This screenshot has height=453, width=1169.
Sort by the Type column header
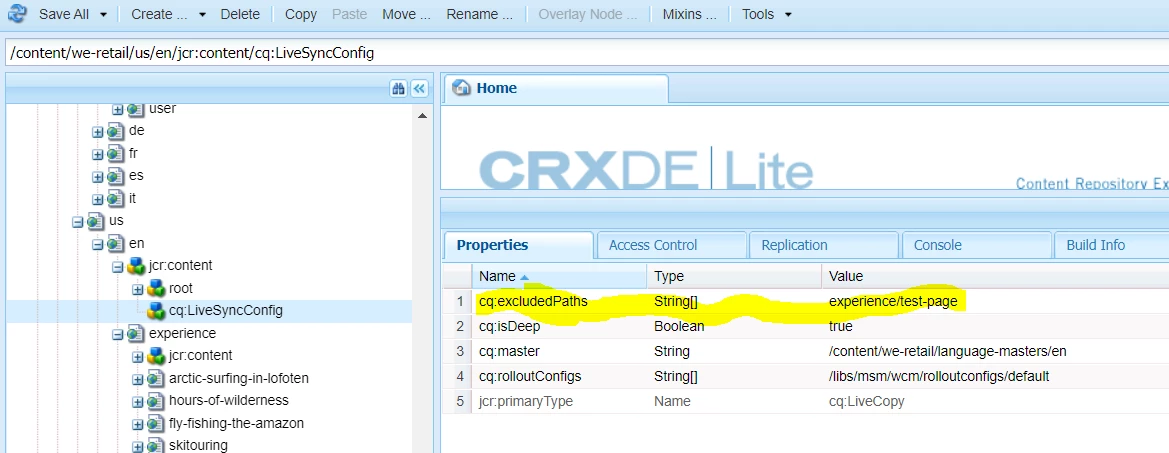click(734, 276)
